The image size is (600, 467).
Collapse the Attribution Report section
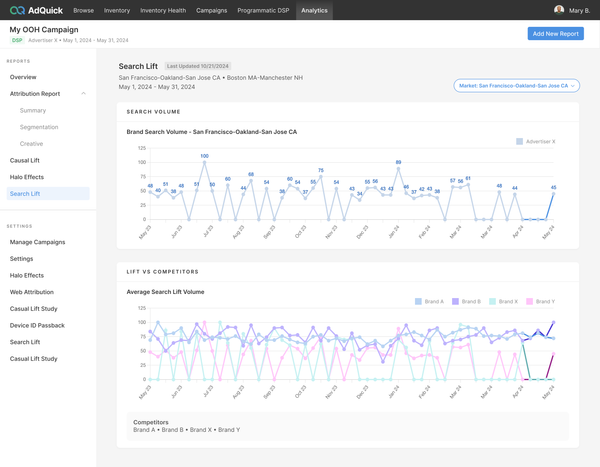point(83,94)
